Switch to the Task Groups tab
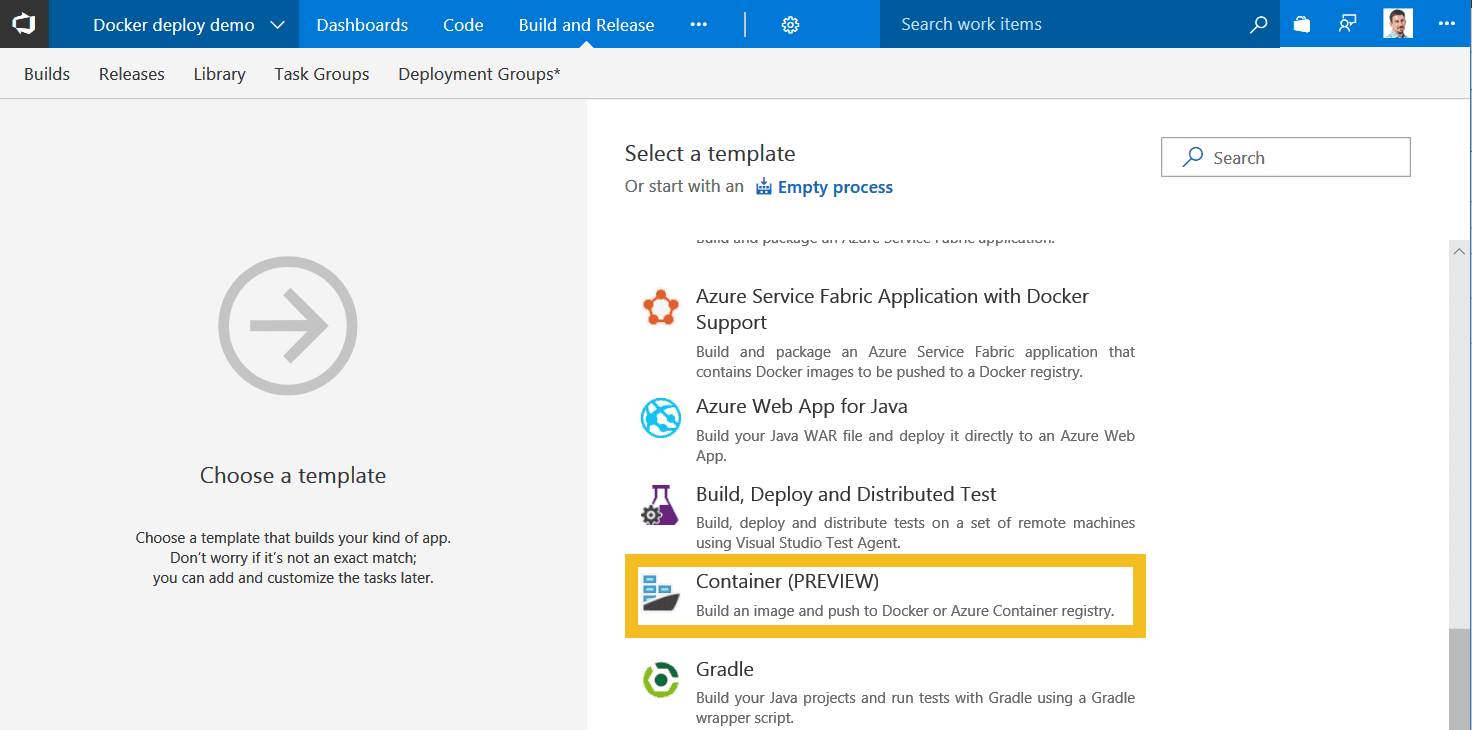 [322, 74]
